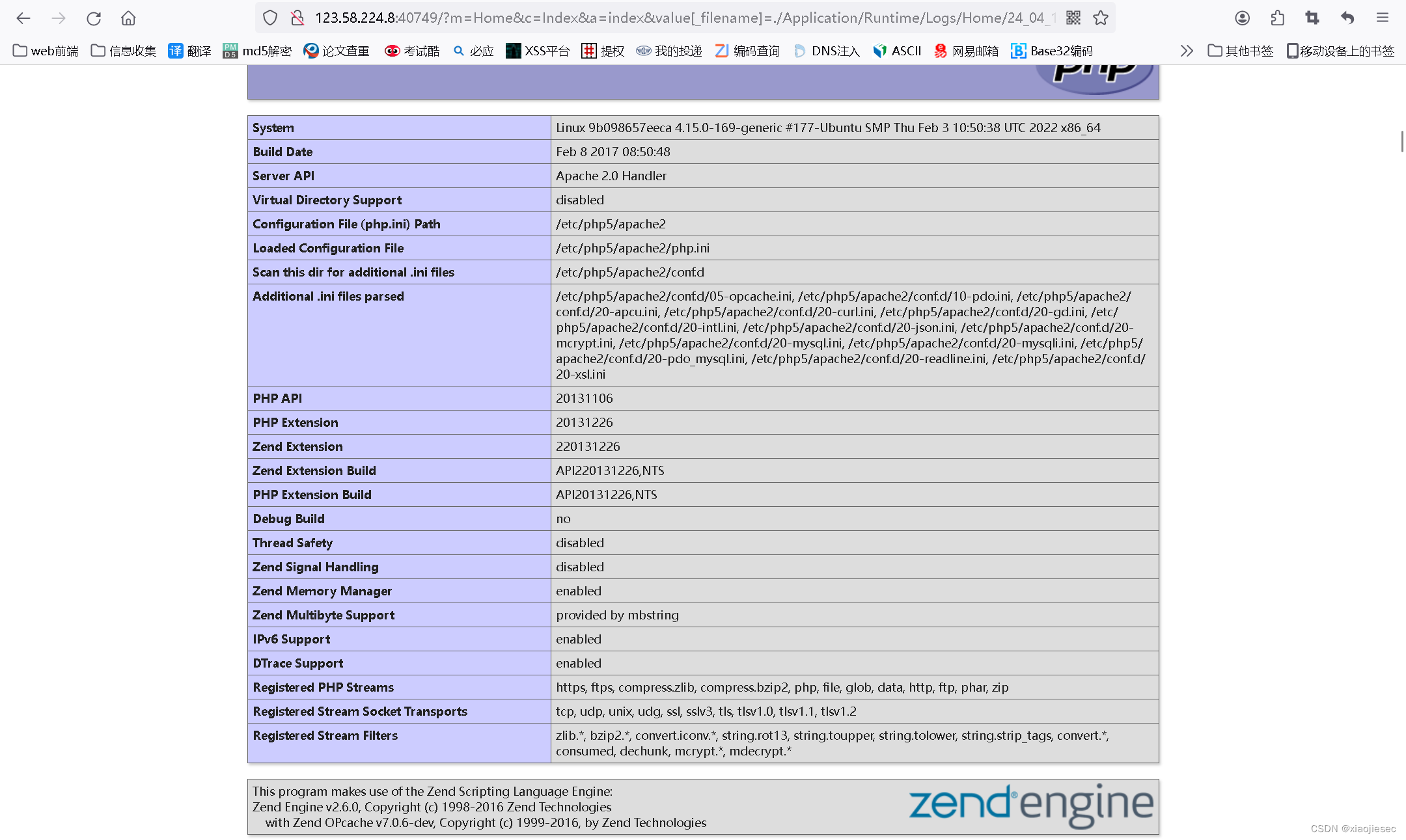Open the browser hamburger menu
This screenshot has height=840, width=1406.
click(x=1382, y=18)
